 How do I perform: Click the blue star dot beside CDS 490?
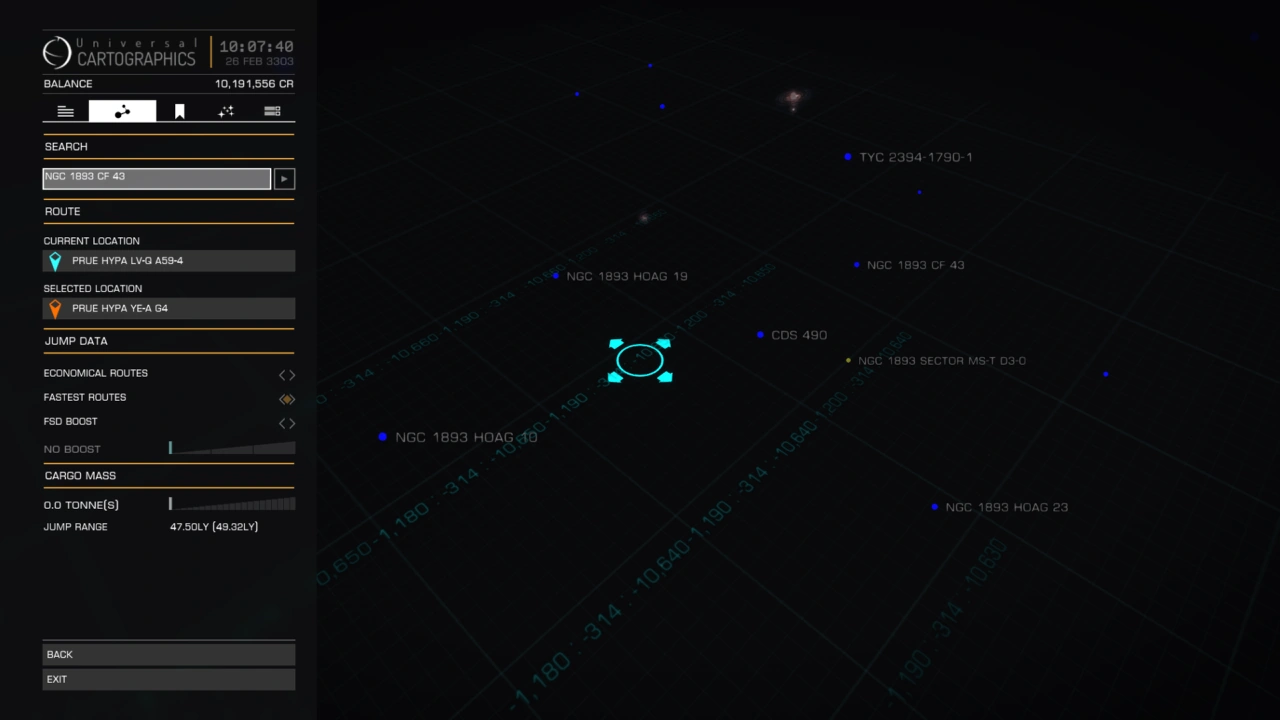760,335
